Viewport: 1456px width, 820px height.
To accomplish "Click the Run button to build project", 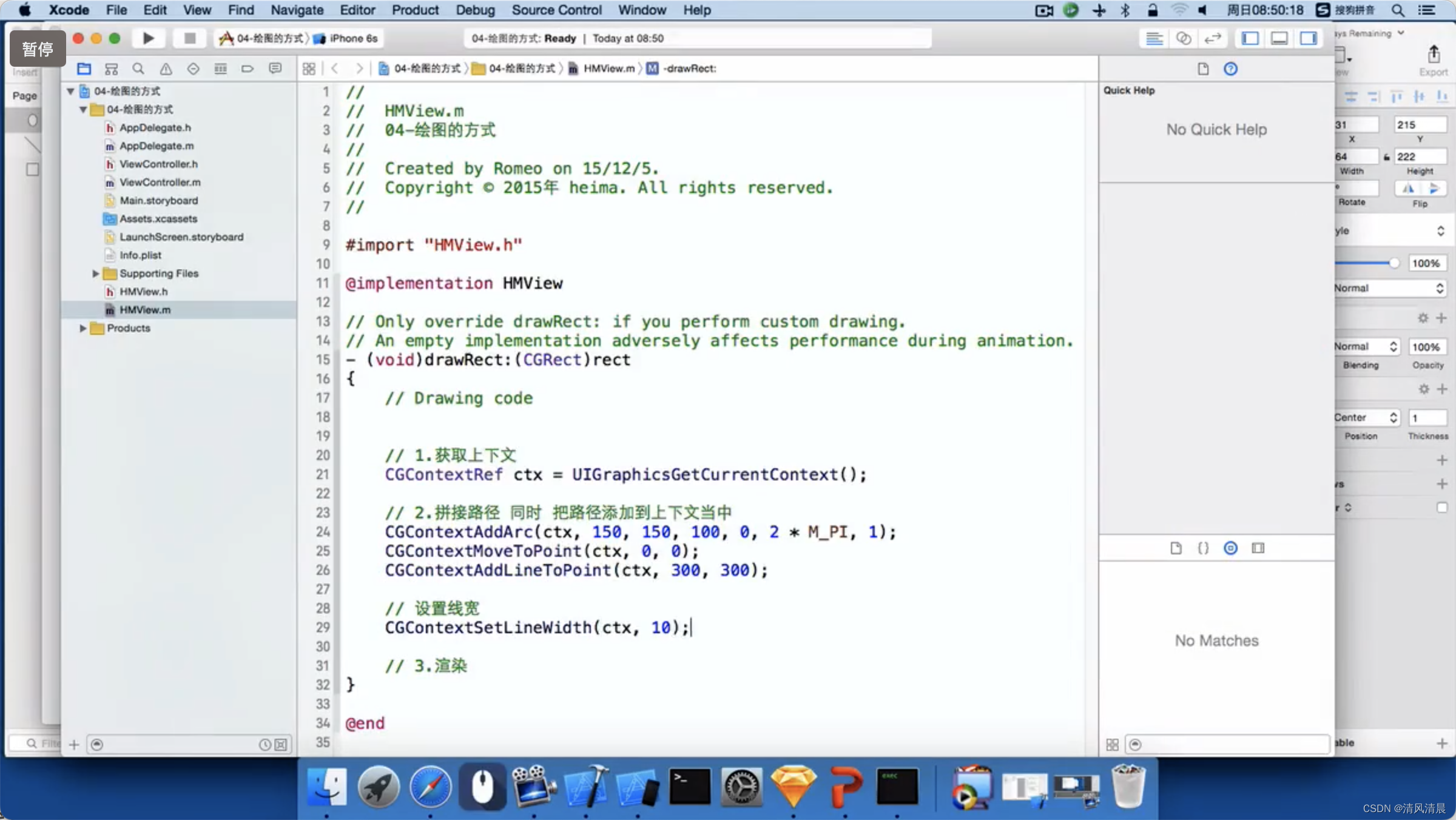I will [148, 38].
